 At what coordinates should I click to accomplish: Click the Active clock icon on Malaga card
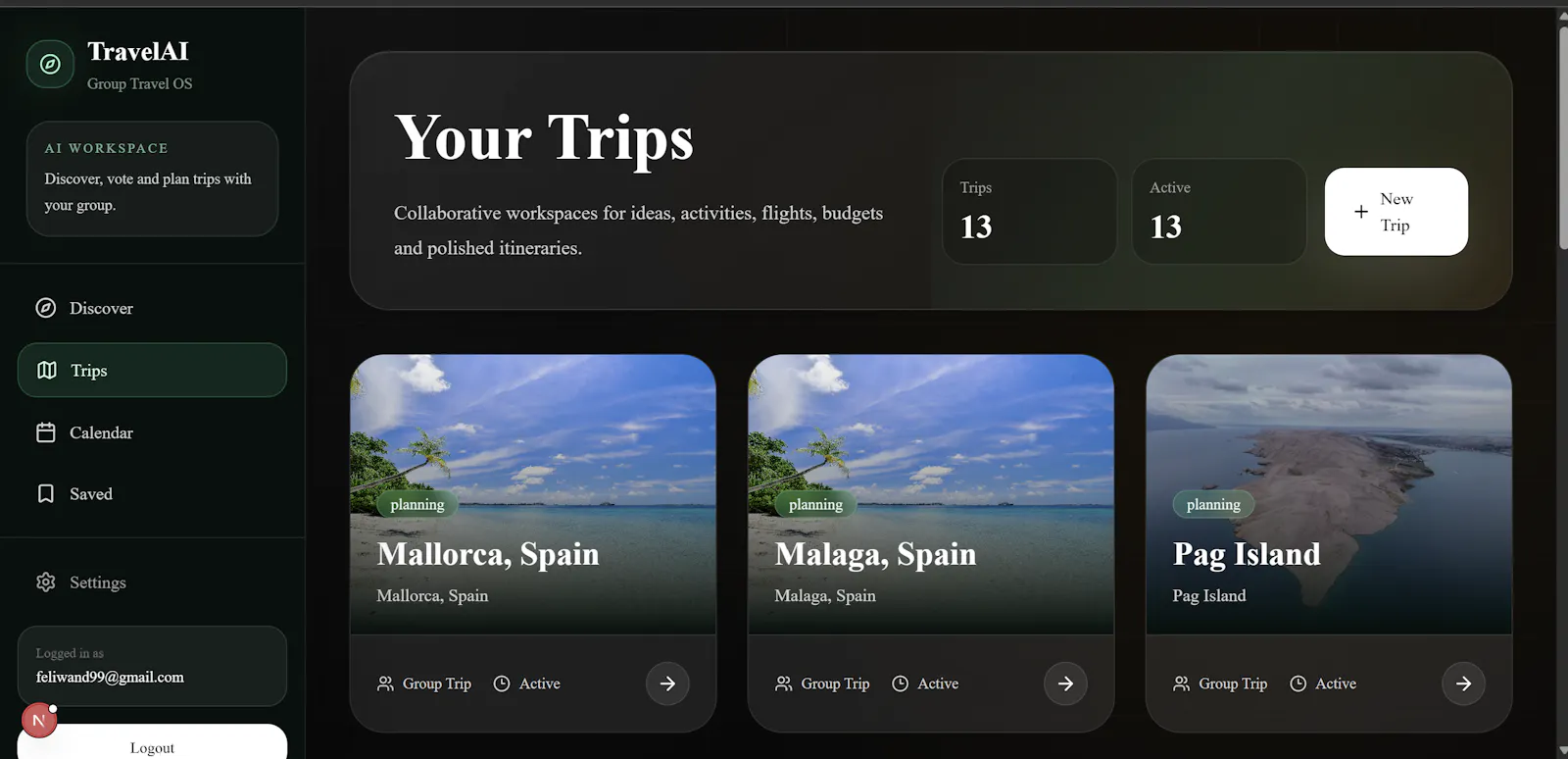tap(900, 683)
